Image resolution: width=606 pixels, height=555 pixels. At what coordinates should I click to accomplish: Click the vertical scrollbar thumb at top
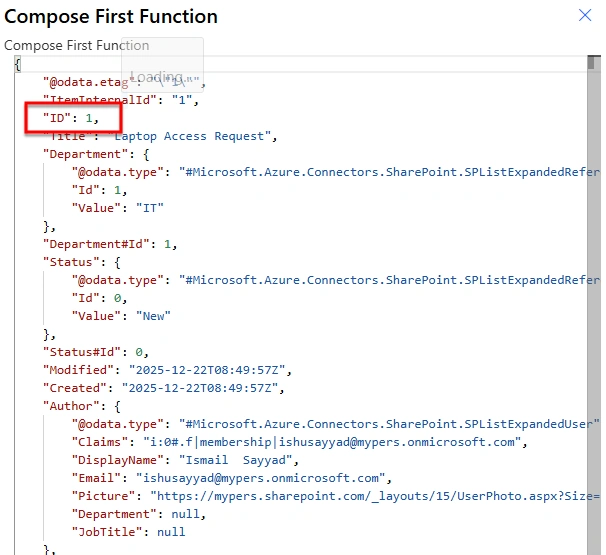[591, 63]
